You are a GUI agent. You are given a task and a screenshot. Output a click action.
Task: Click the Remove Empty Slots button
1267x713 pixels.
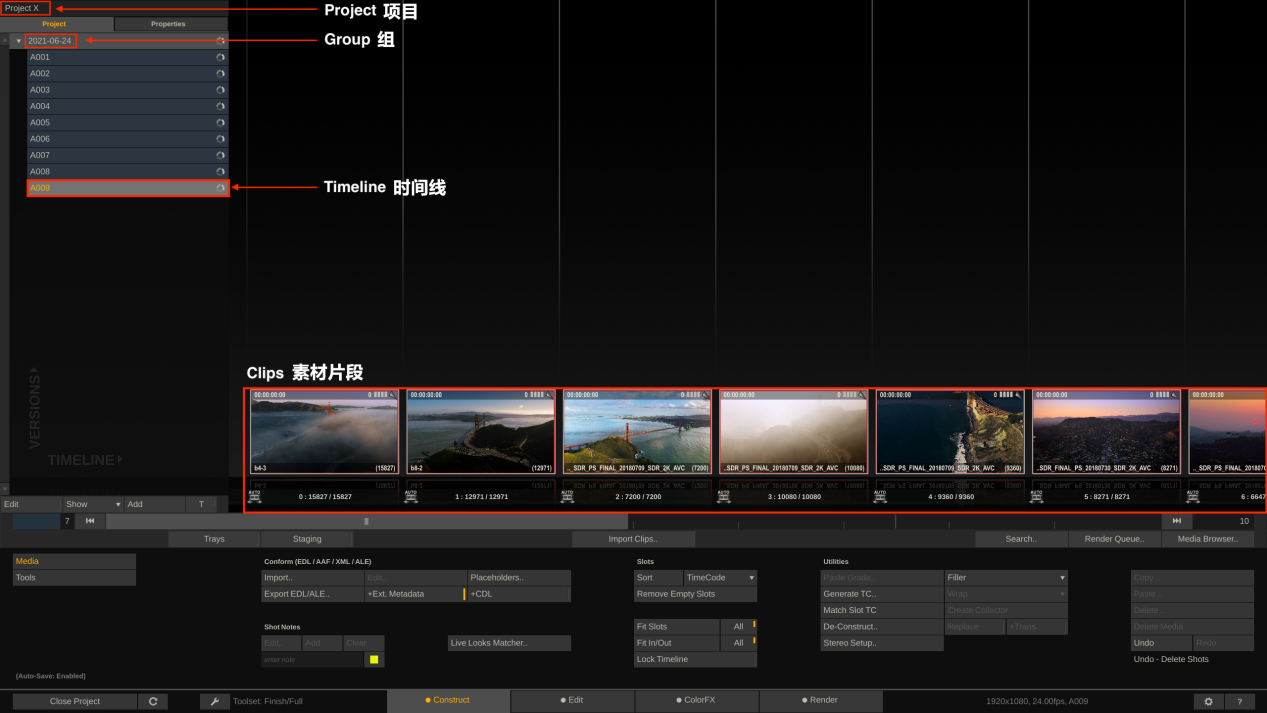point(695,594)
